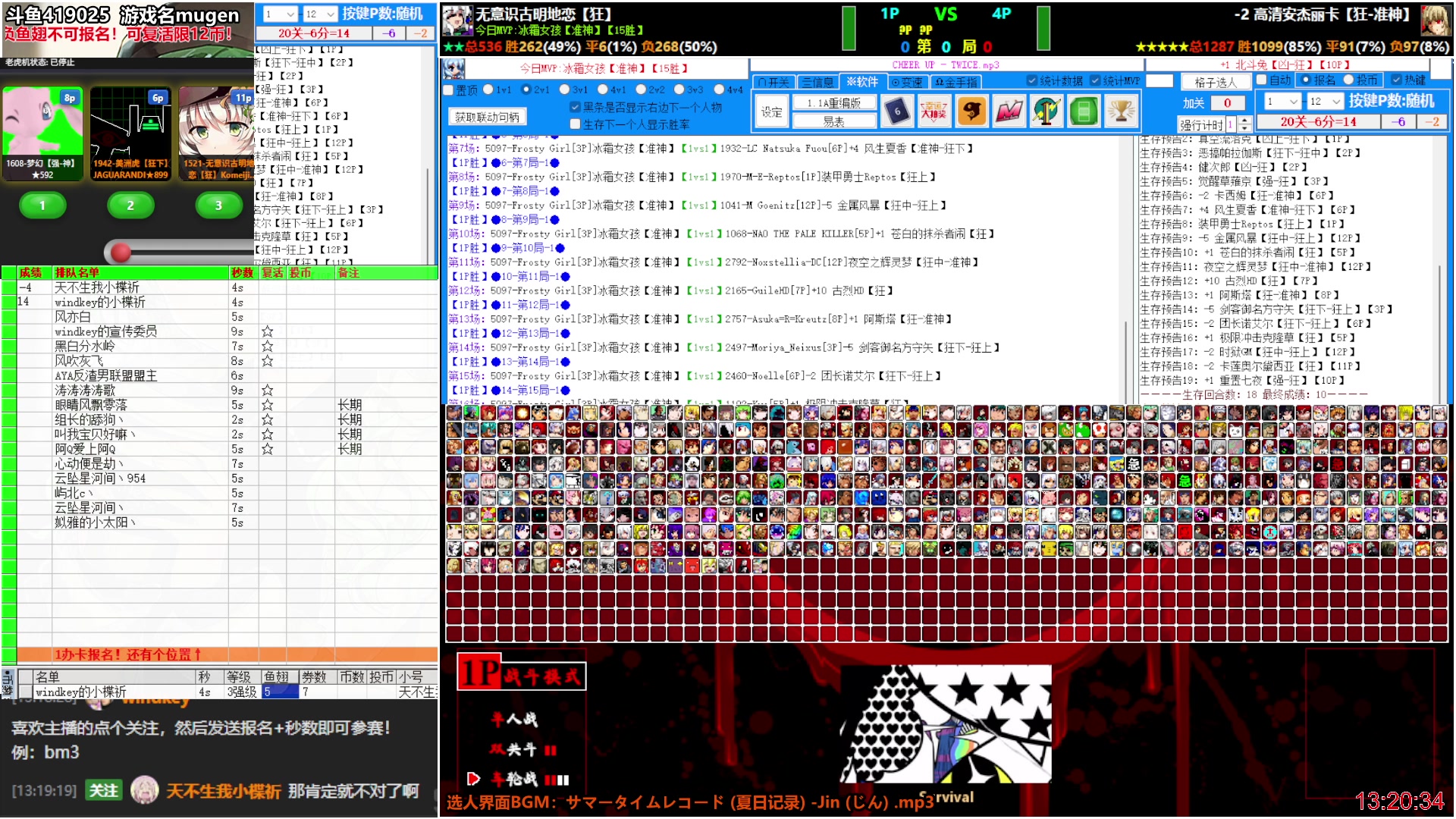Select the 1v1 radio button

coord(488,89)
